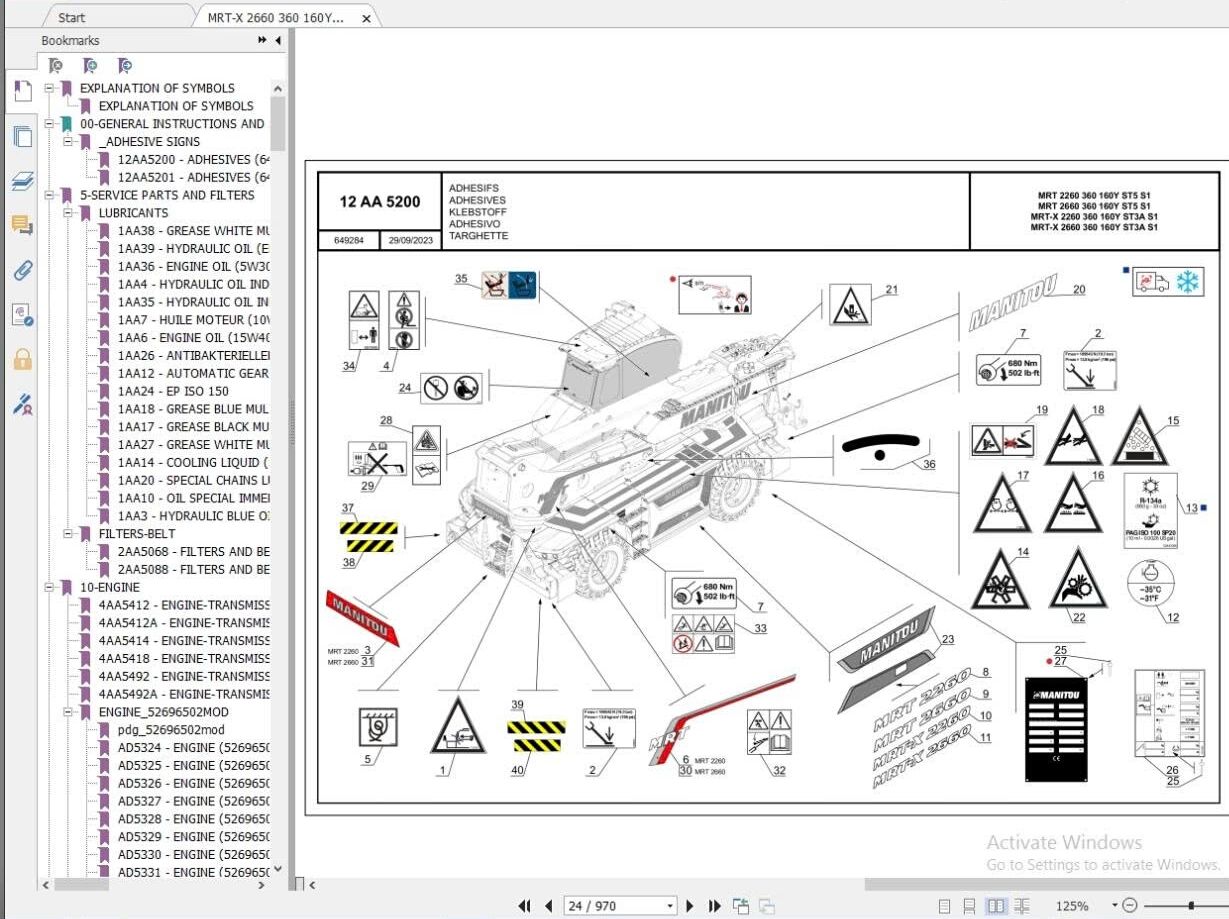Open bookmark 12AA5200 - ADHESIVES

(194, 160)
